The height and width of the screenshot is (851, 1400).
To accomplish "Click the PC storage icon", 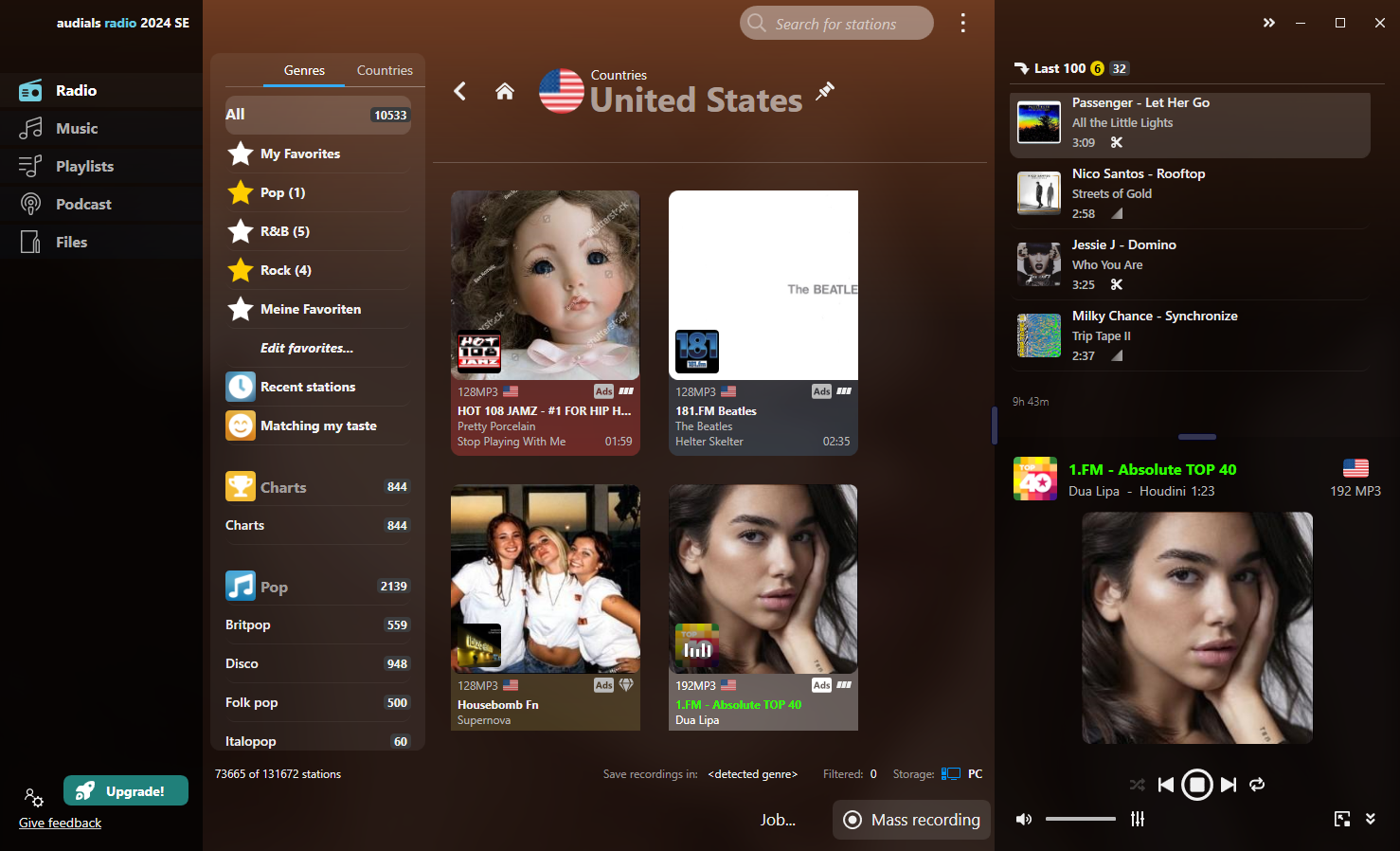I will 951,774.
